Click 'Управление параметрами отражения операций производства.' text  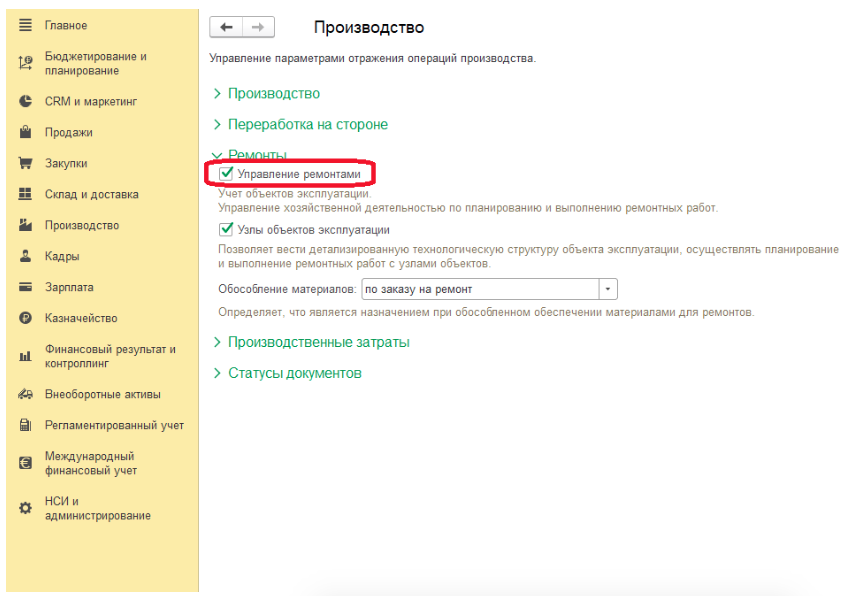point(372,58)
